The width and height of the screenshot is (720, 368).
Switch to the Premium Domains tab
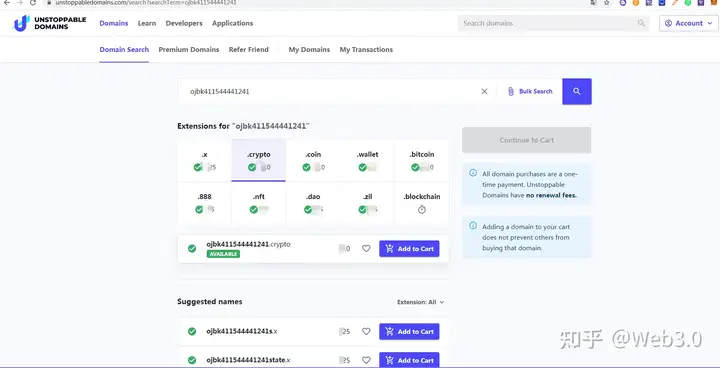(189, 50)
